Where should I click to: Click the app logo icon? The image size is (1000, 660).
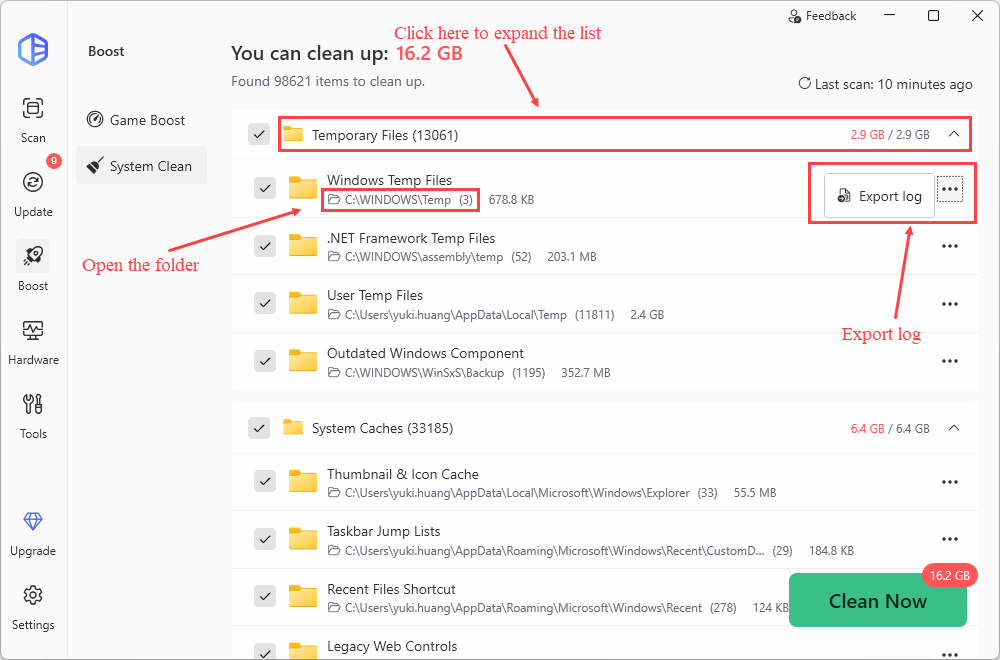33,49
